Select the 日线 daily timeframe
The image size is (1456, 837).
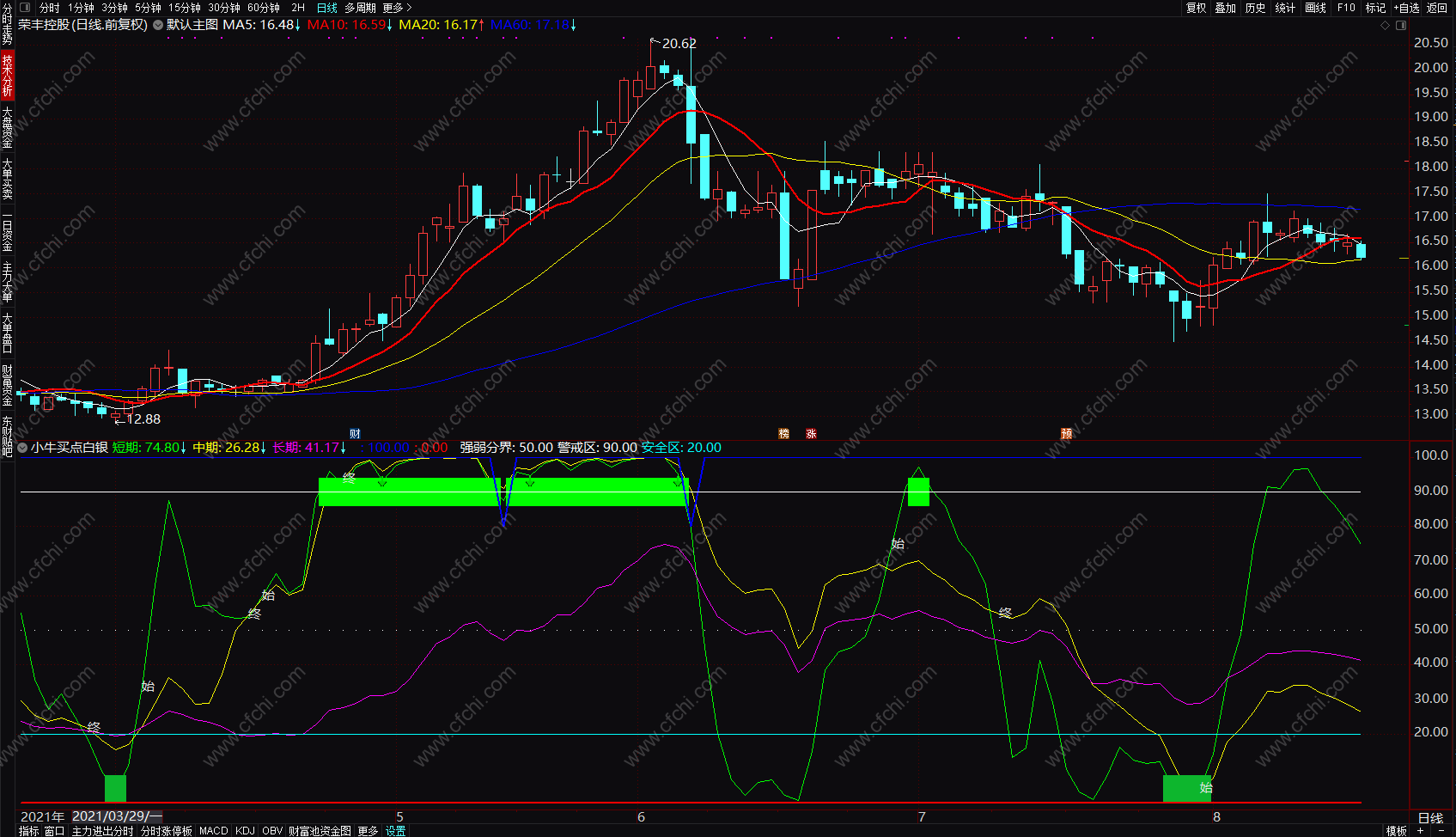click(327, 8)
